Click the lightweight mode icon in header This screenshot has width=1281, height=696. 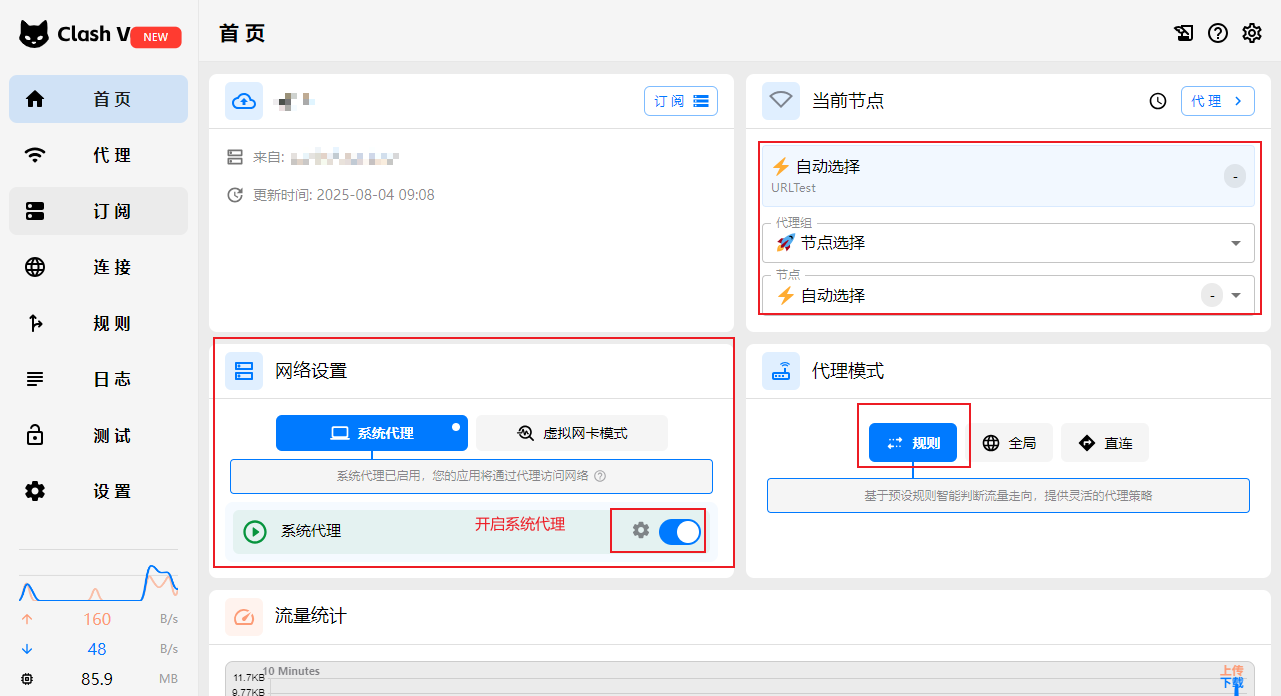point(1183,33)
